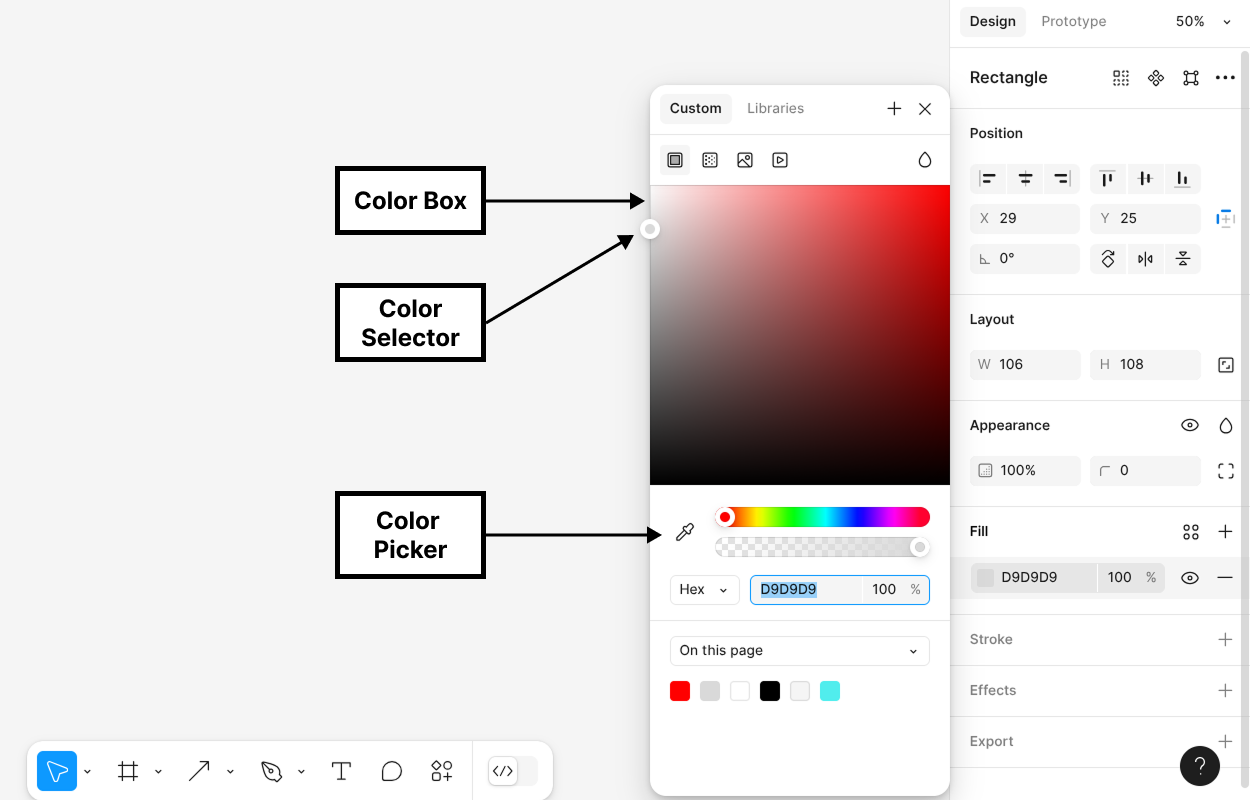Open the Hex color format dropdown
The image size is (1250, 800).
click(x=704, y=590)
